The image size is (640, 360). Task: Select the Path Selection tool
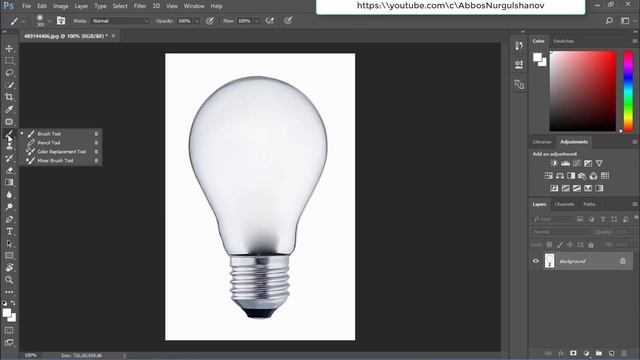[9, 244]
